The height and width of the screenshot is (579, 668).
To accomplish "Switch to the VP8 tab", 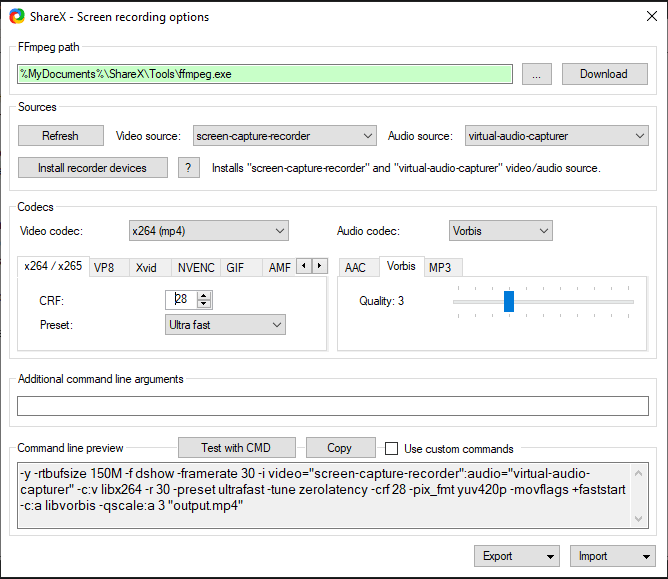I will point(109,268).
